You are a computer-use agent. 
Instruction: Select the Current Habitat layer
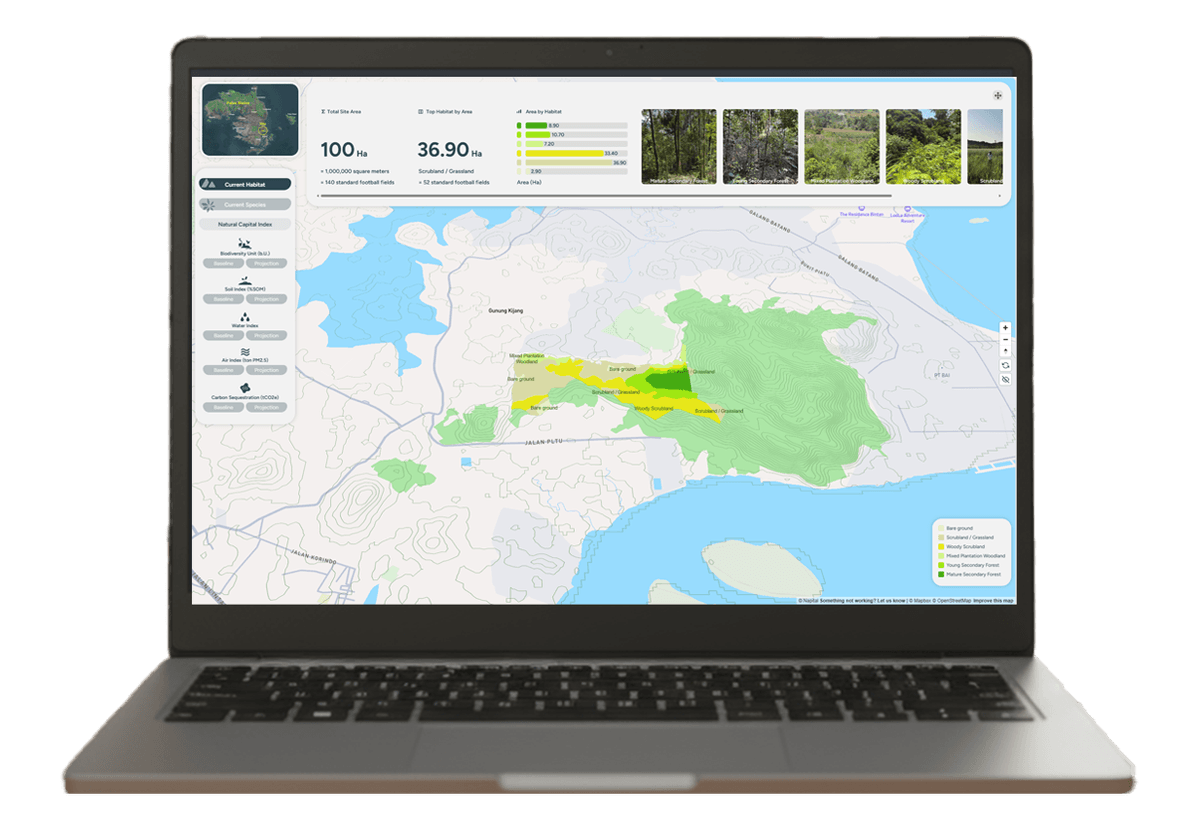[245, 184]
